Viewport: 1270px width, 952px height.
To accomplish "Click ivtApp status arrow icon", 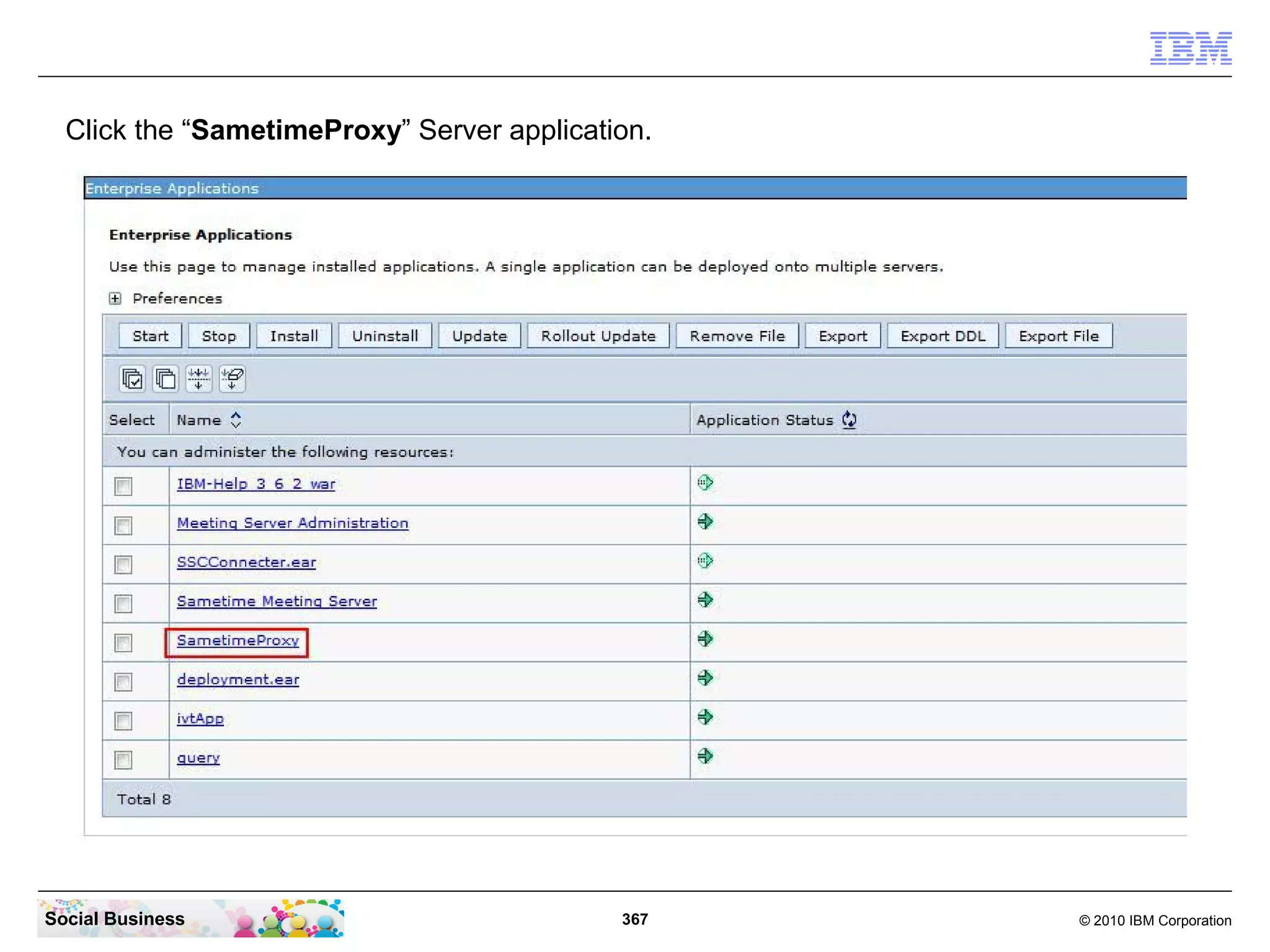I will pos(705,717).
